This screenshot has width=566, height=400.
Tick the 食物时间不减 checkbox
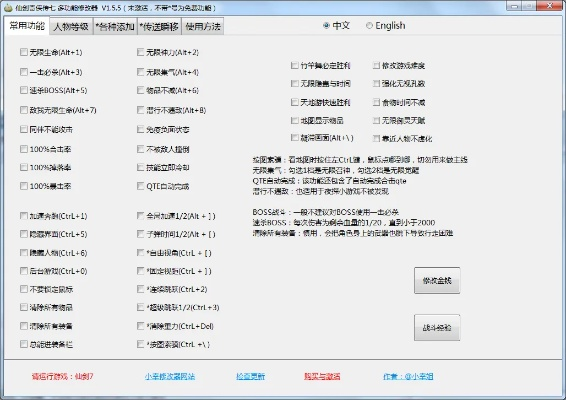(x=376, y=102)
